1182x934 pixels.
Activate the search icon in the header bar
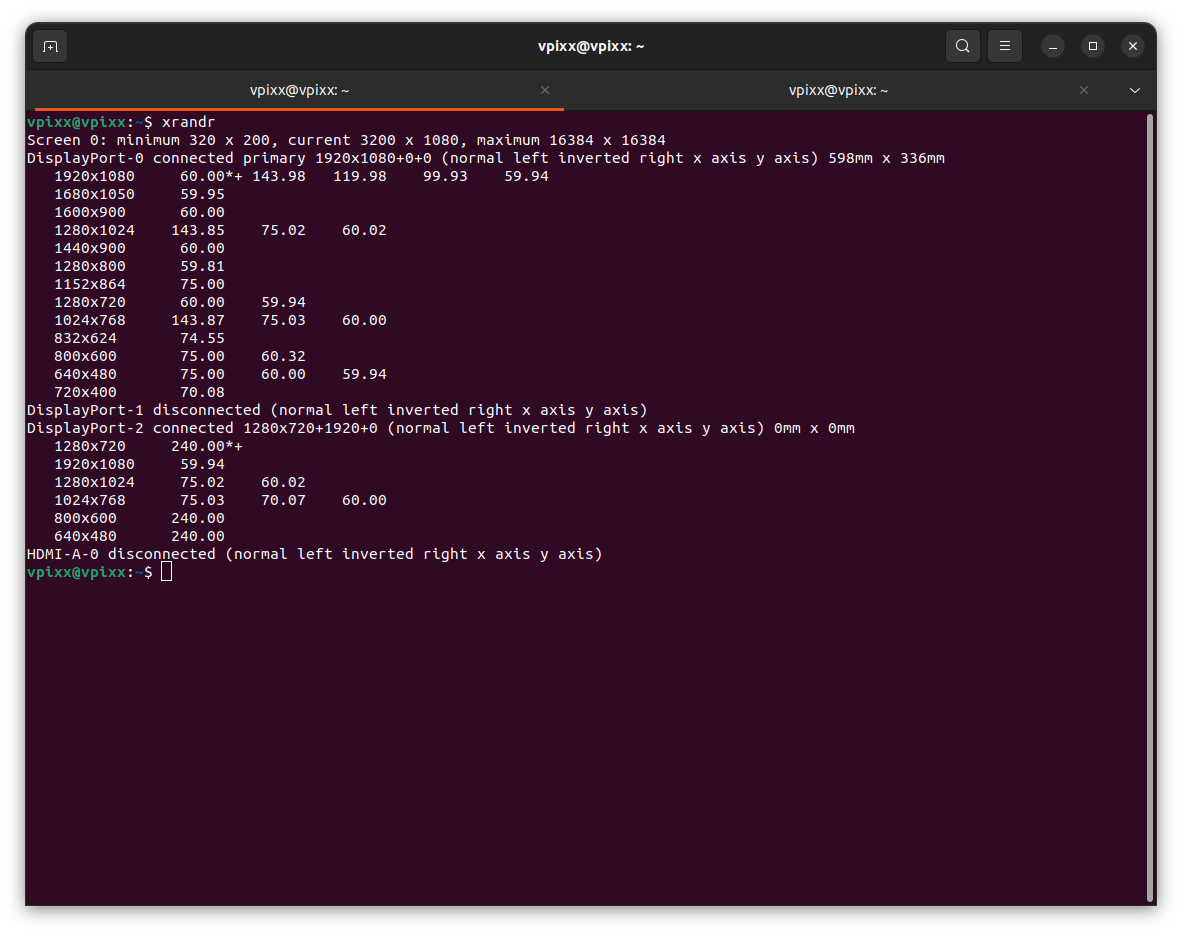click(x=962, y=45)
